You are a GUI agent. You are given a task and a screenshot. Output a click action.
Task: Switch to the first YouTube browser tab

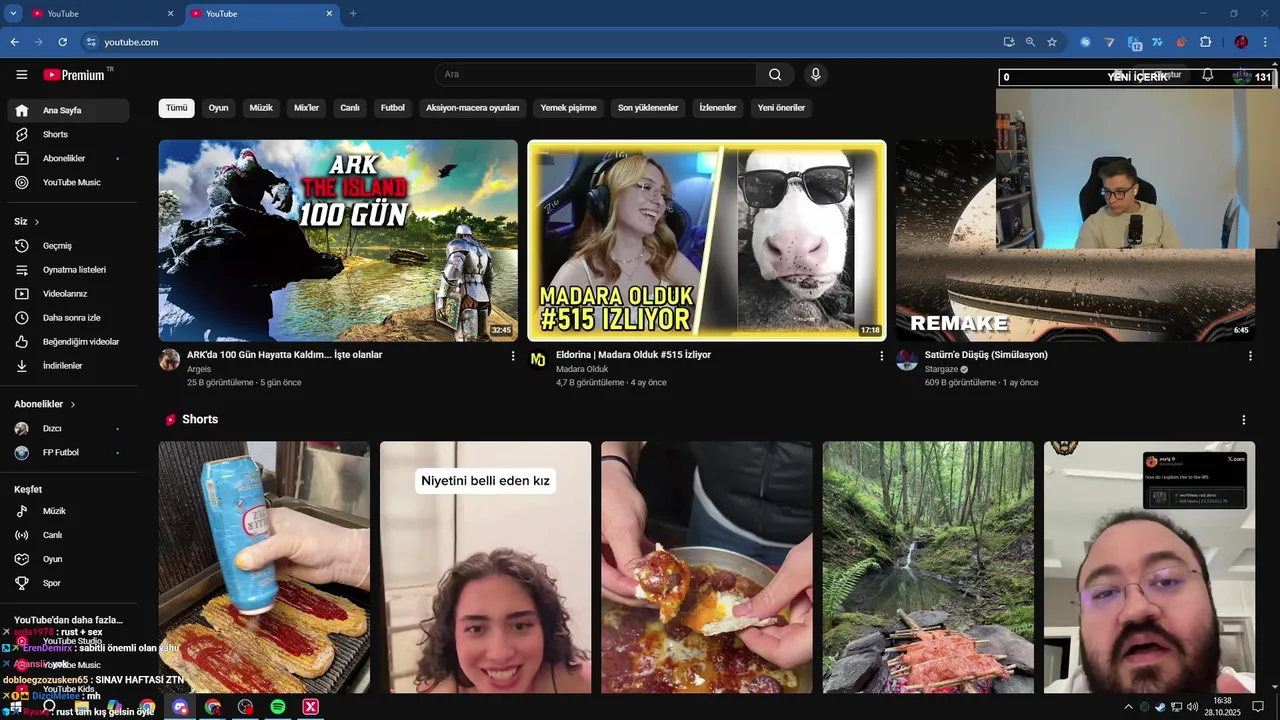pyautogui.click(x=102, y=14)
